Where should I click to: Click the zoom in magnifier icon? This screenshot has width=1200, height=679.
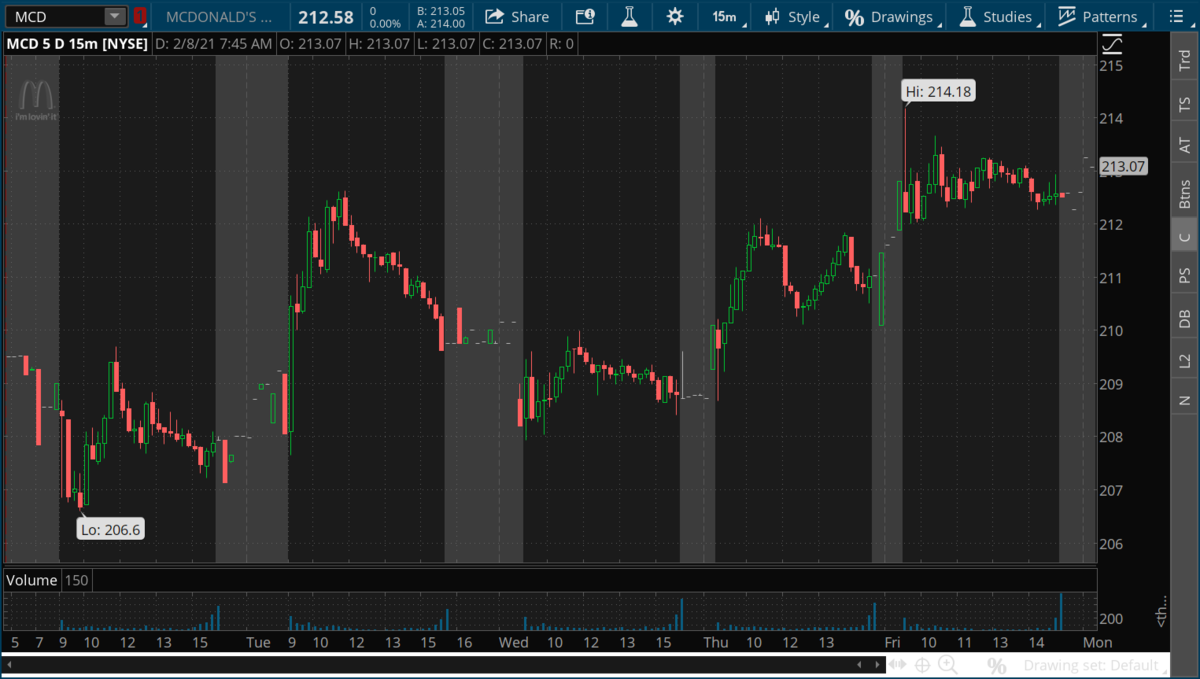[x=947, y=664]
